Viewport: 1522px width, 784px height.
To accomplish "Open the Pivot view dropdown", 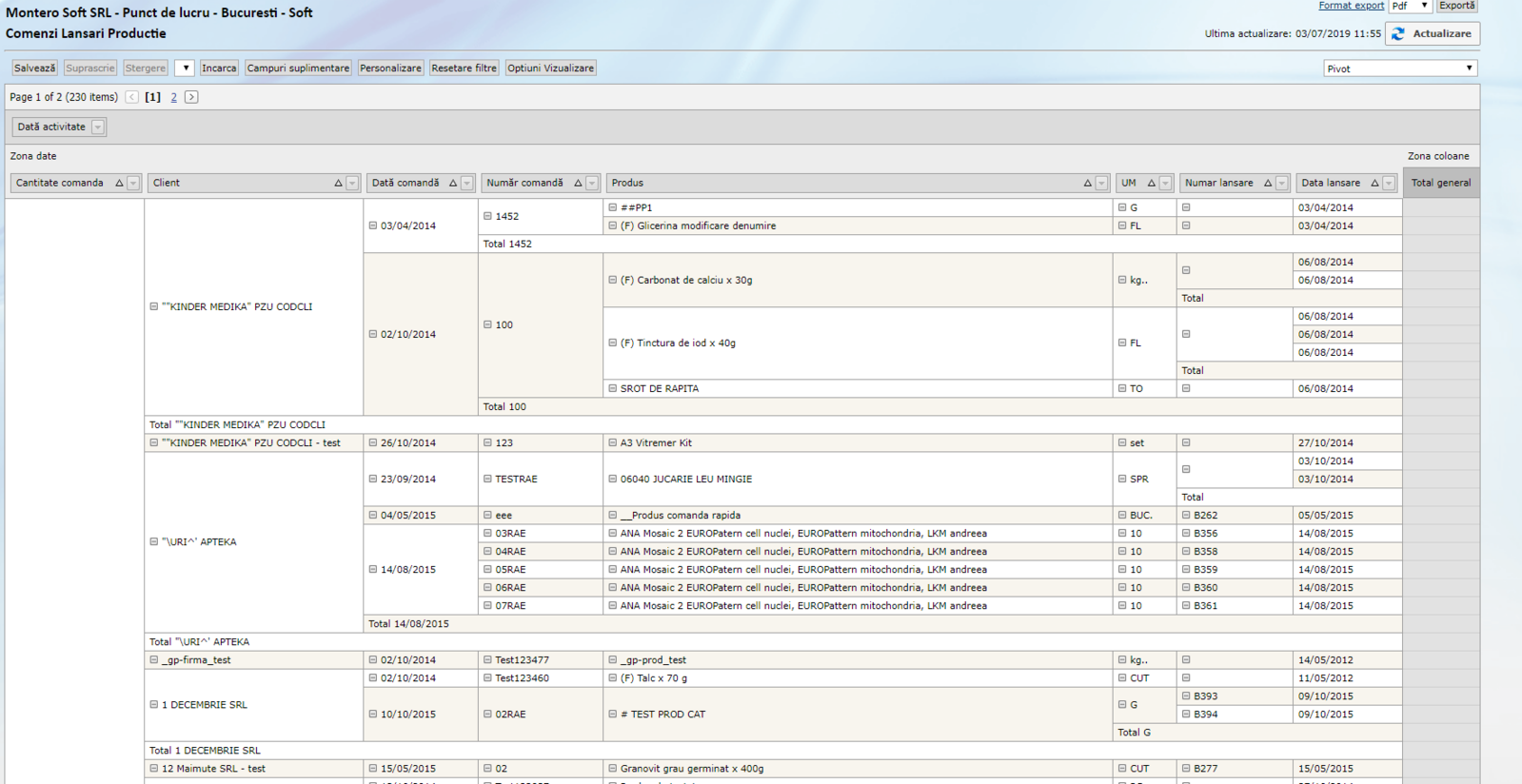I will coord(1400,69).
